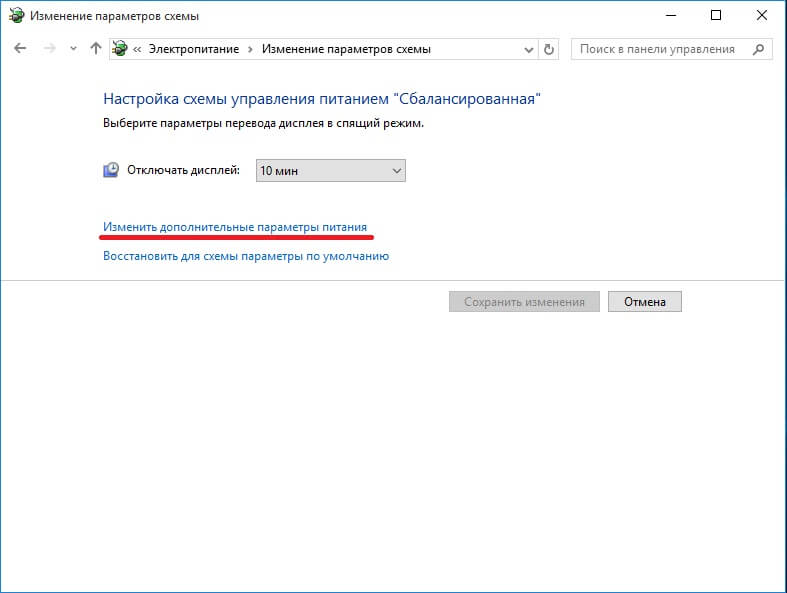The image size is (787, 593).
Task: Click the power icon in address bar
Action: (121, 49)
